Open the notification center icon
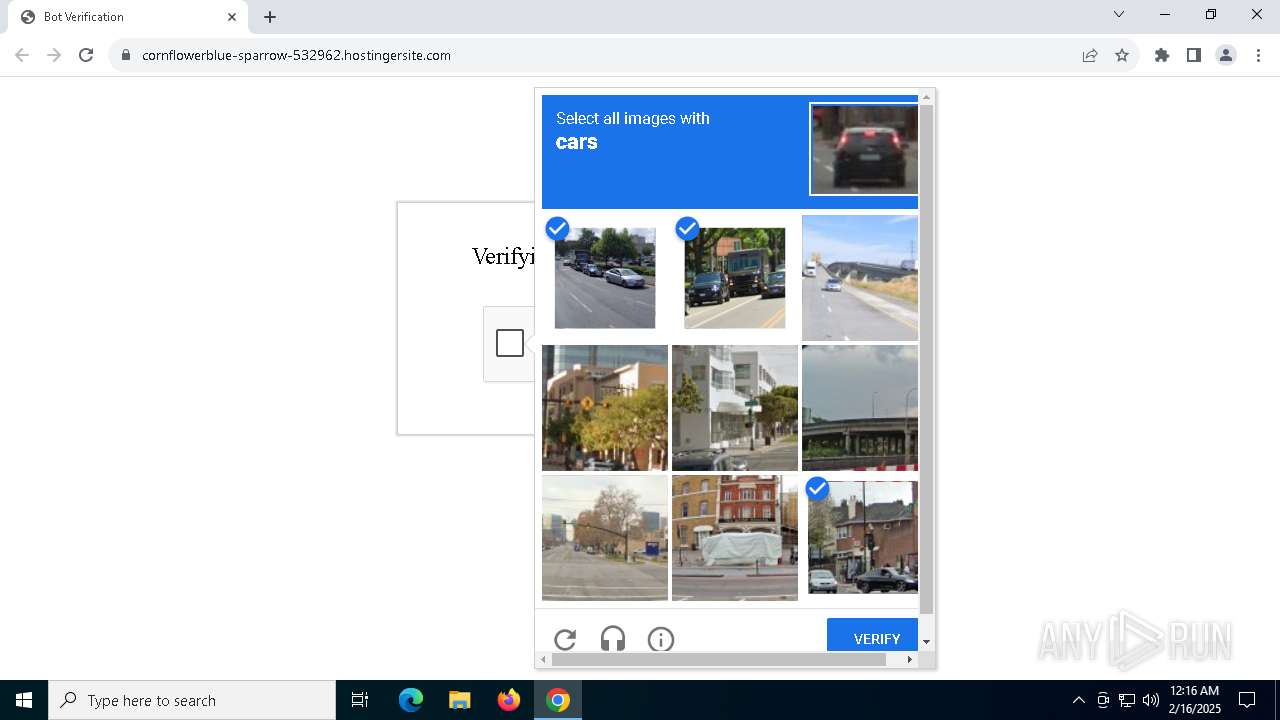 click(1247, 700)
